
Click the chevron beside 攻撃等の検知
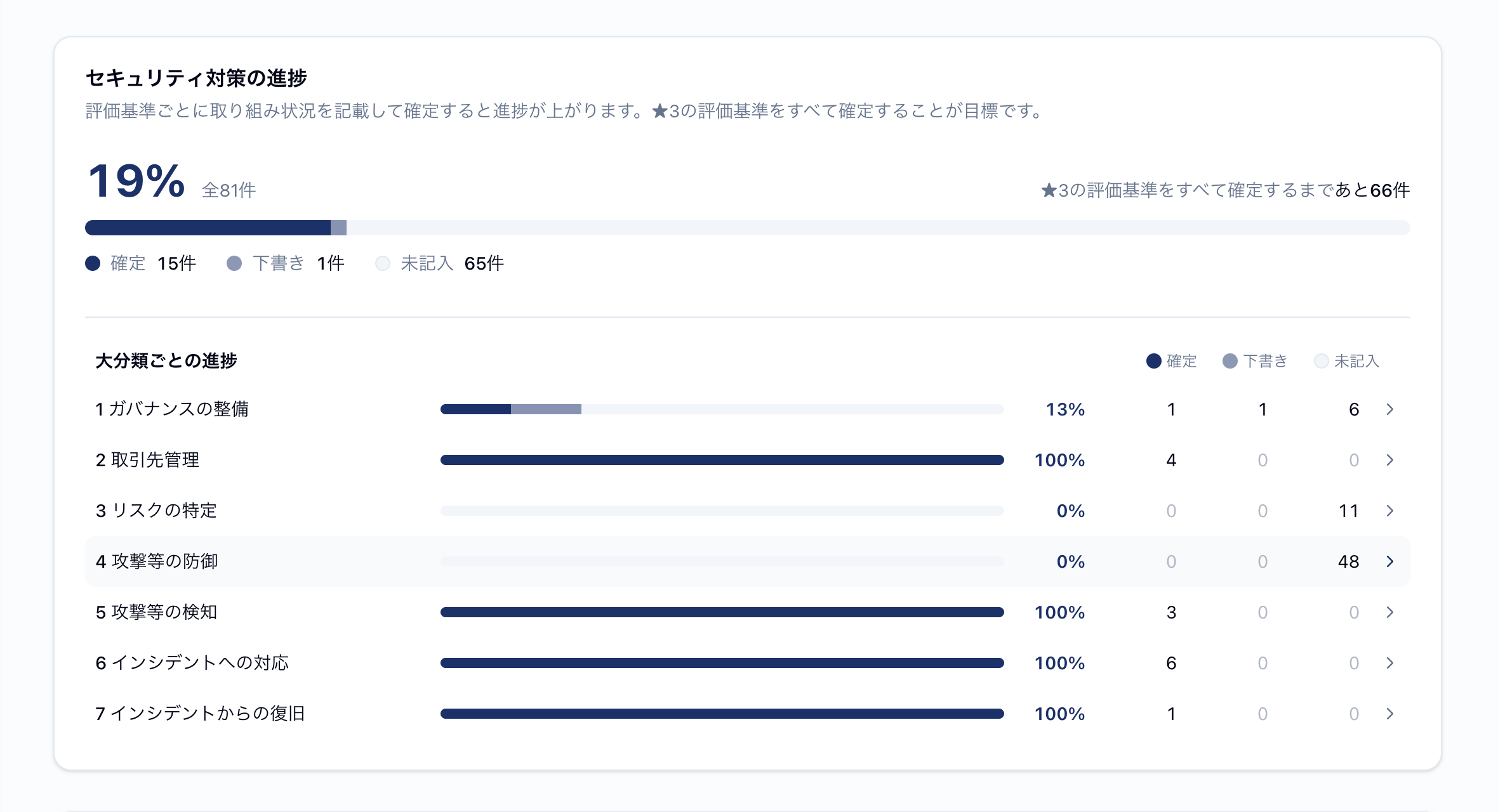click(1389, 612)
